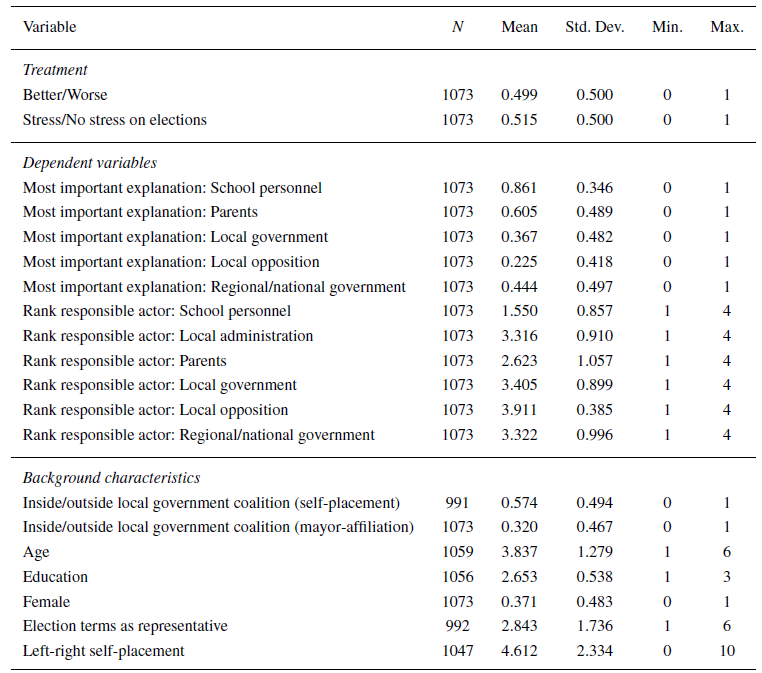Viewport: 762px width, 673px height.
Task: Click the "Education" row label
Action: pyautogui.click(x=55, y=577)
